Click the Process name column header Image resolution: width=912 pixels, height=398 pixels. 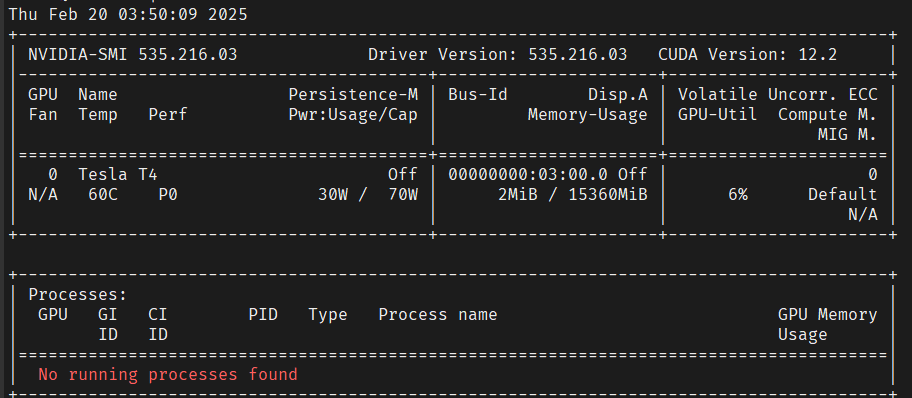click(x=438, y=315)
